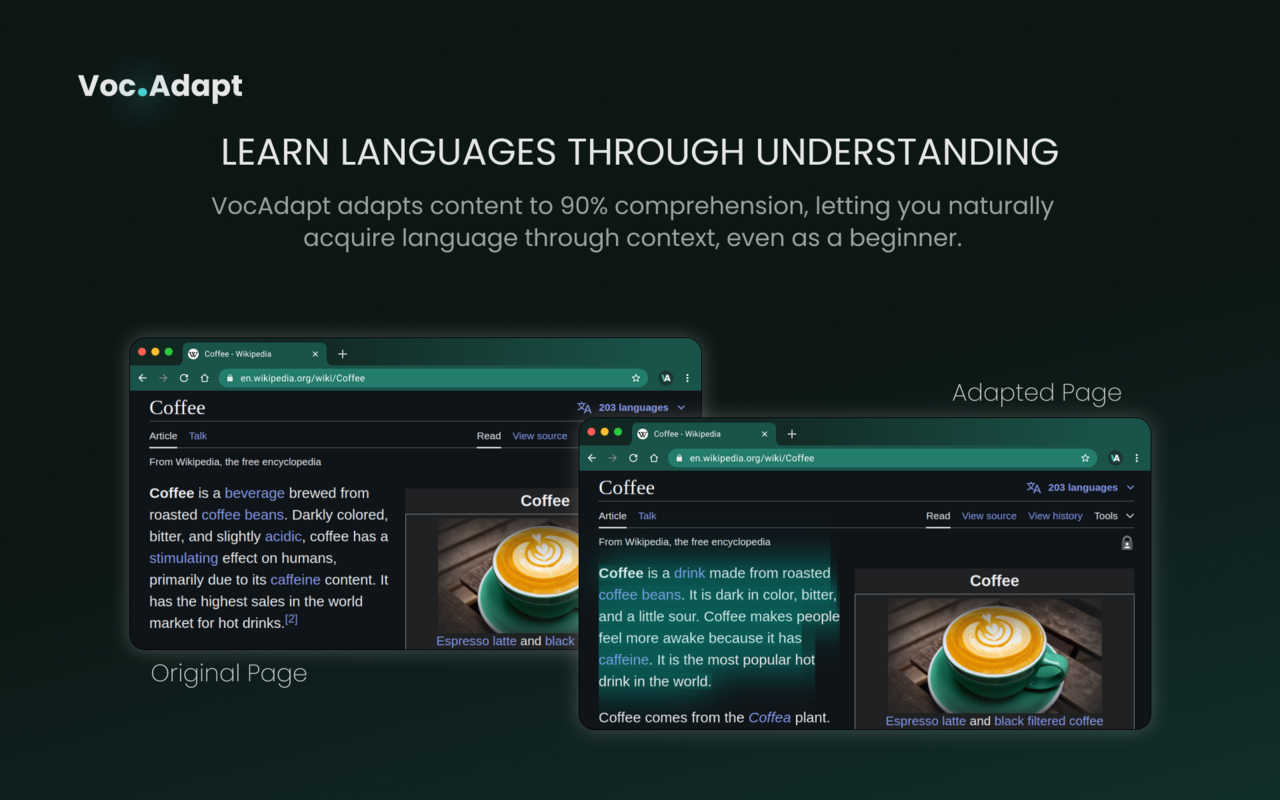Click the back arrow on the original page
Screen dimensions: 1280x800
tap(142, 378)
